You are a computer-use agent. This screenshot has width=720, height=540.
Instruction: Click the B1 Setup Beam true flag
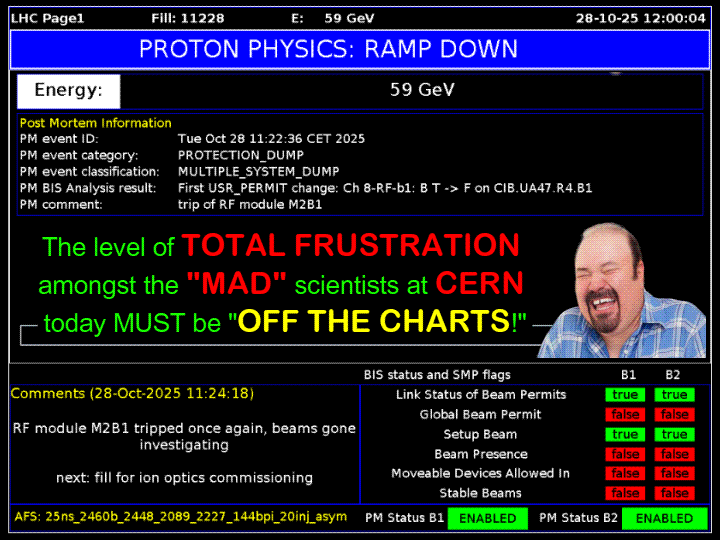click(625, 434)
